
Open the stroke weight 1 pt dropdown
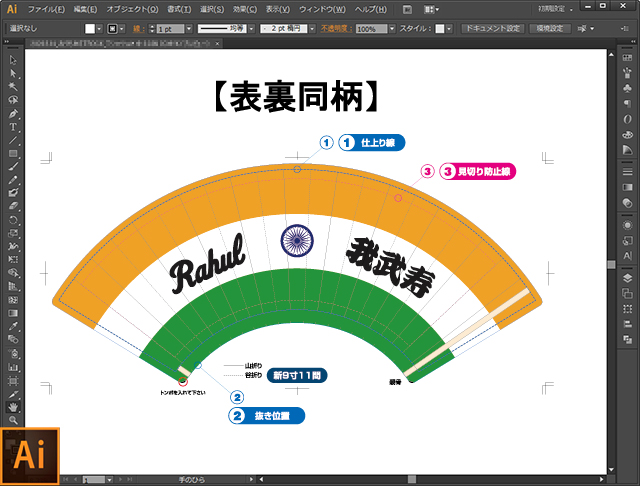click(189, 29)
